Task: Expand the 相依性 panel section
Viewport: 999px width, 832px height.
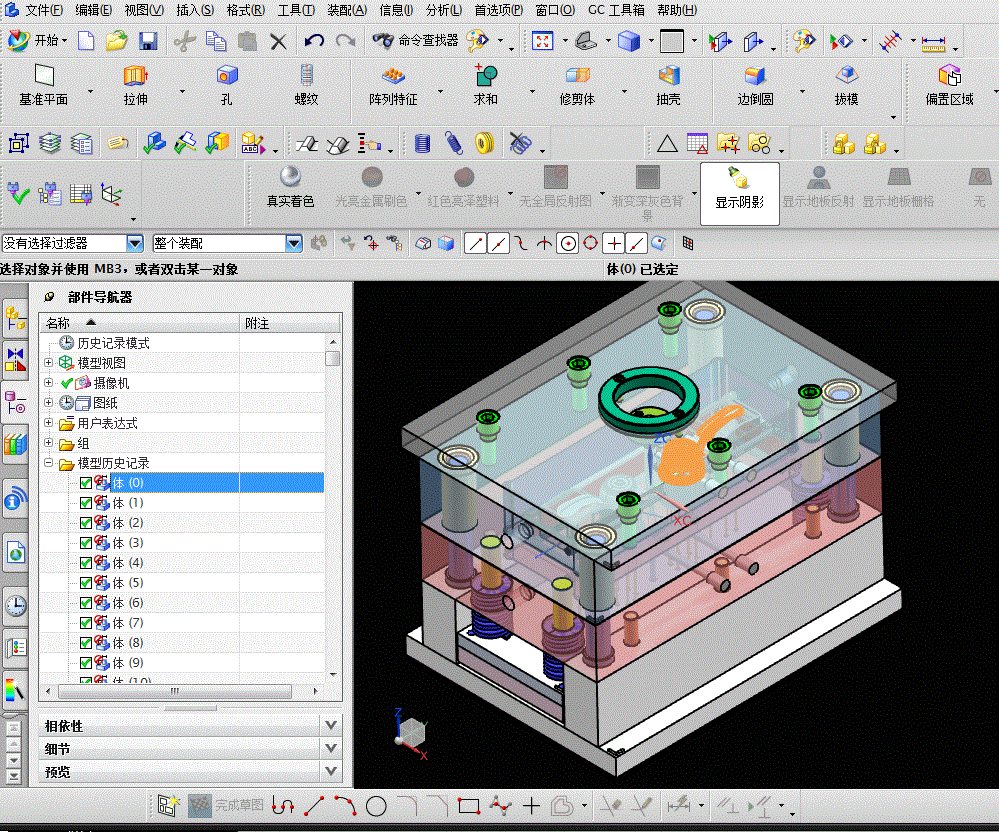Action: tap(190, 726)
